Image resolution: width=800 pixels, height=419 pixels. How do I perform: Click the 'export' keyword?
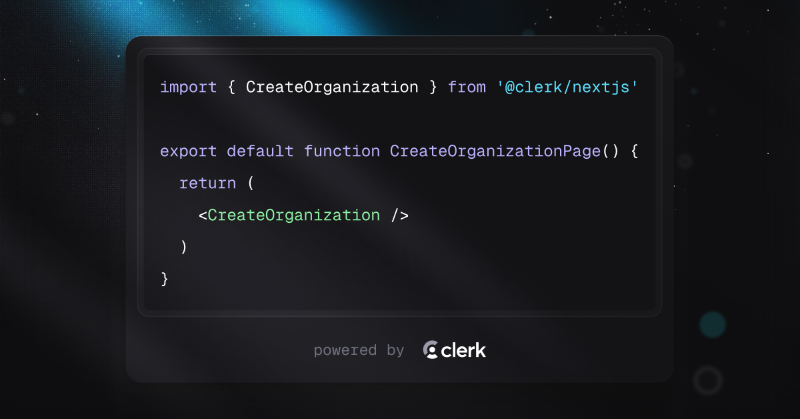pyautogui.click(x=188, y=152)
